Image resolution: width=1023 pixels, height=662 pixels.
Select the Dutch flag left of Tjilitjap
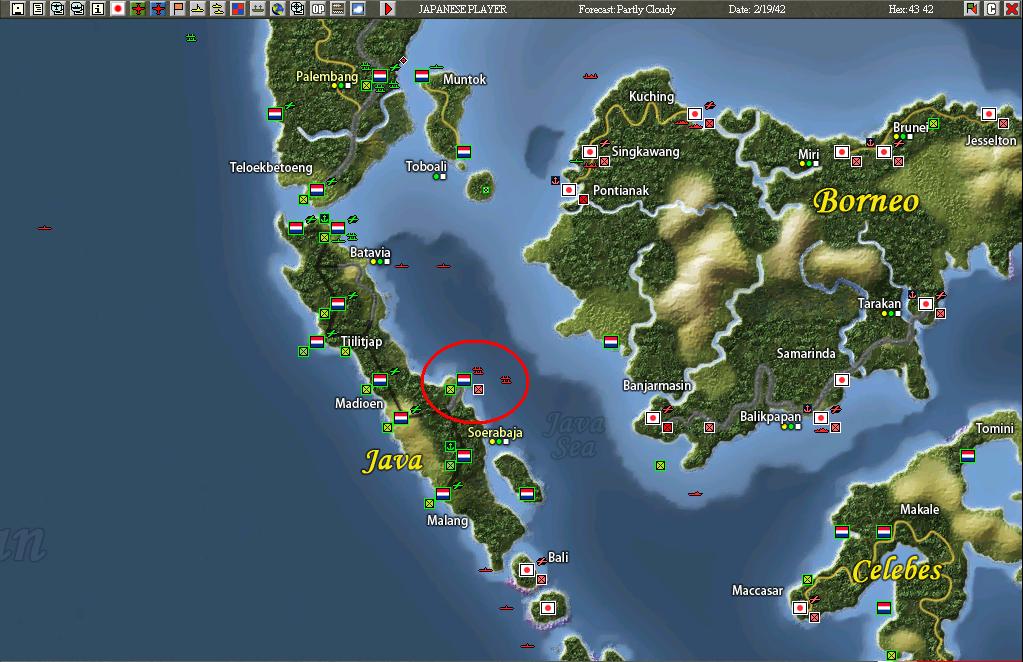click(317, 342)
